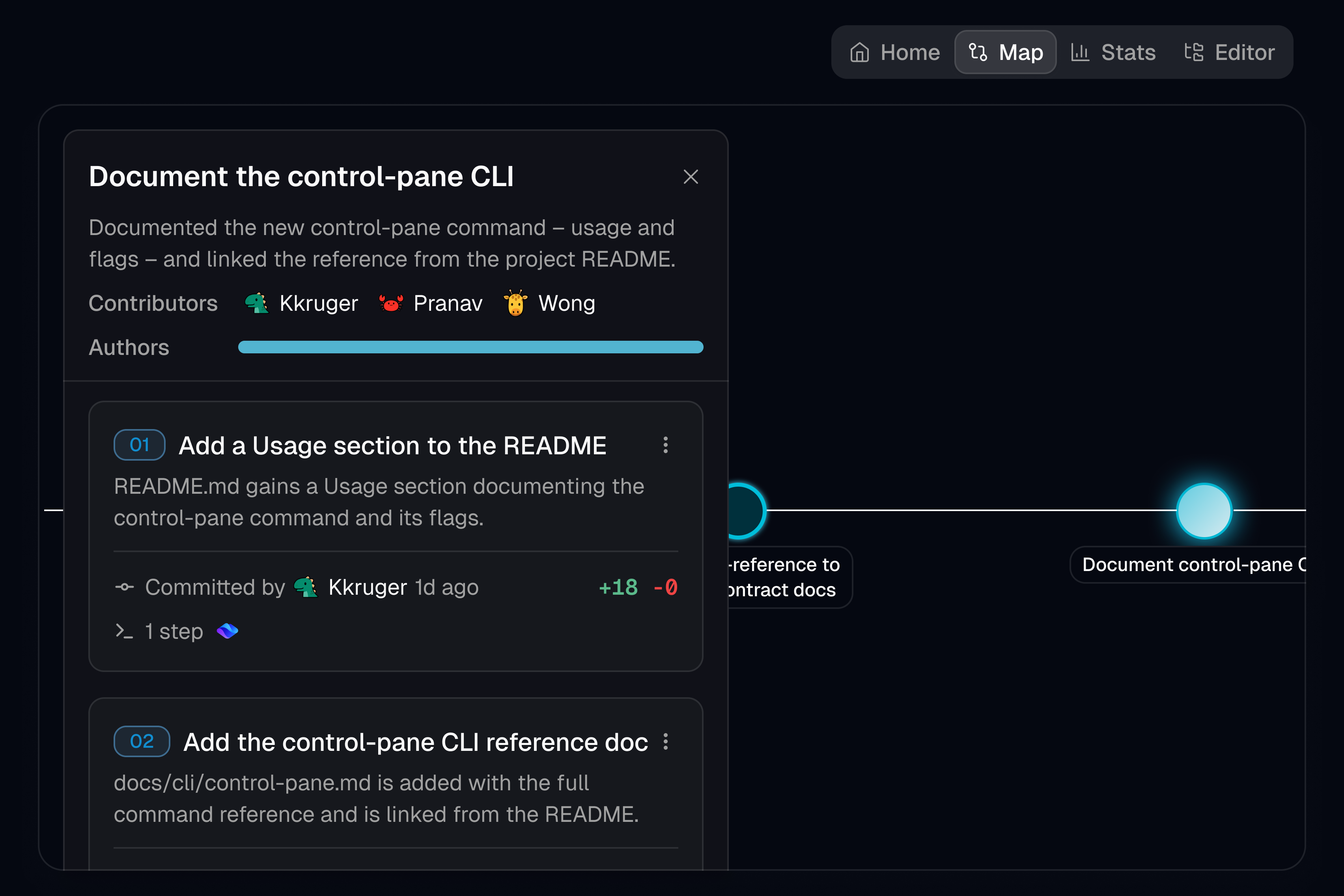
Task: Open the Home tab
Action: 894,52
